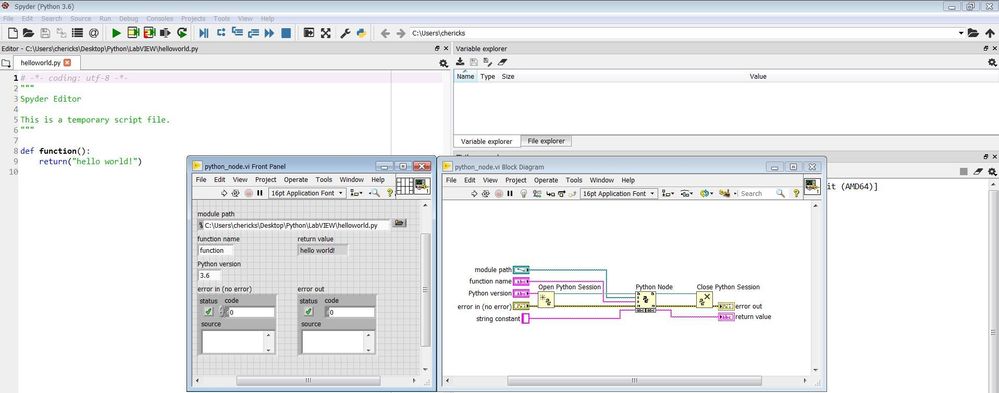The image size is (999, 393).
Task: Click Spyder's Open file folder icon
Action: click(29, 32)
